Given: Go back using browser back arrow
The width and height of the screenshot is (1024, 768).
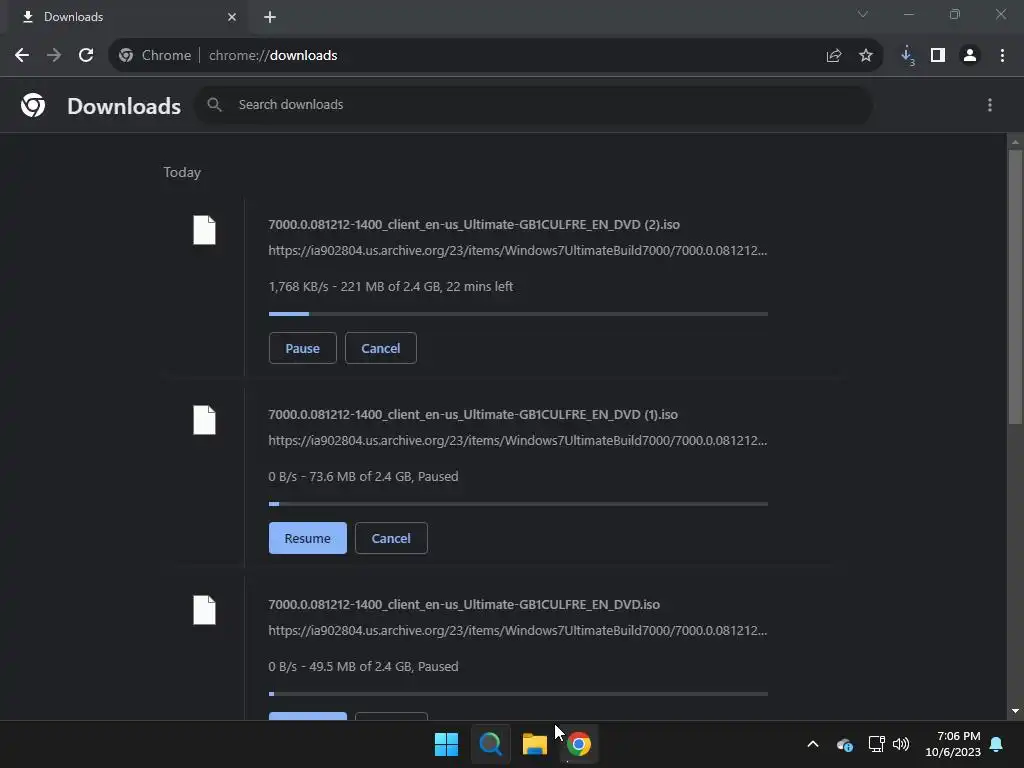Looking at the screenshot, I should [22, 56].
